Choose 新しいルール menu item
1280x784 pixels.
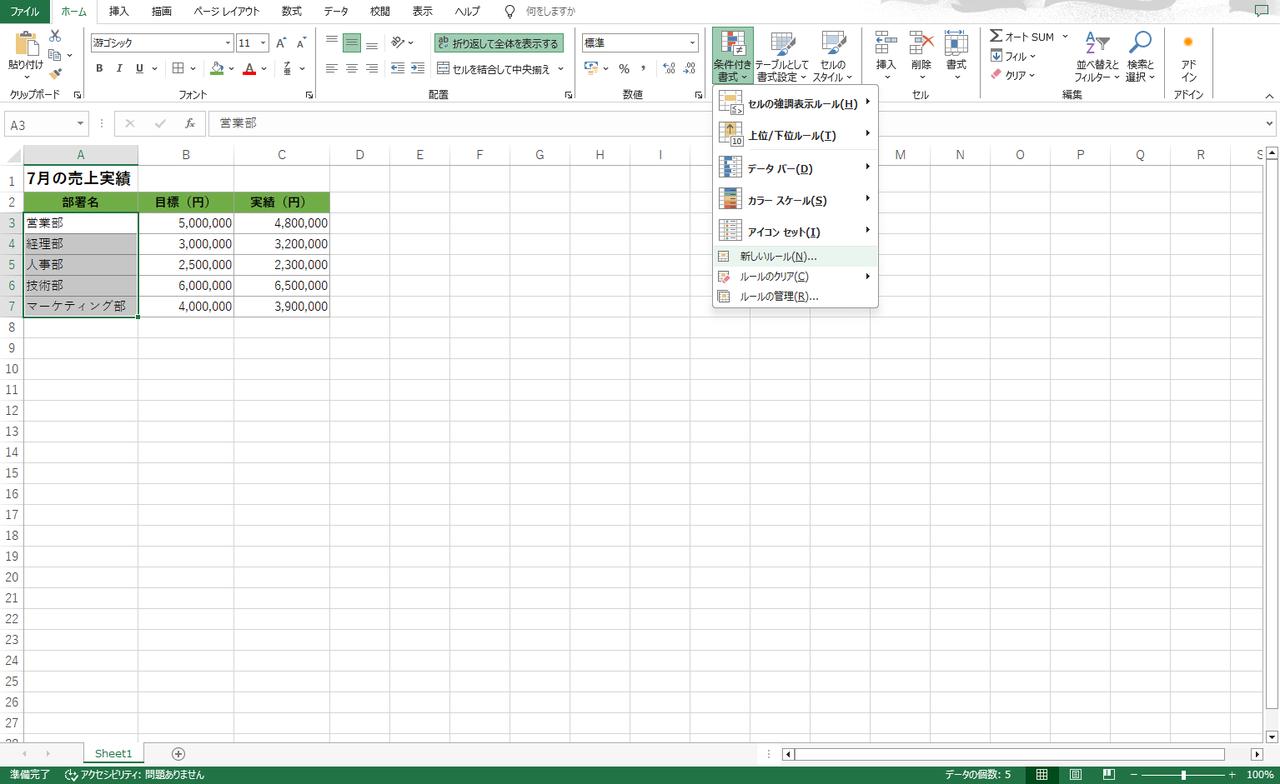(795, 256)
